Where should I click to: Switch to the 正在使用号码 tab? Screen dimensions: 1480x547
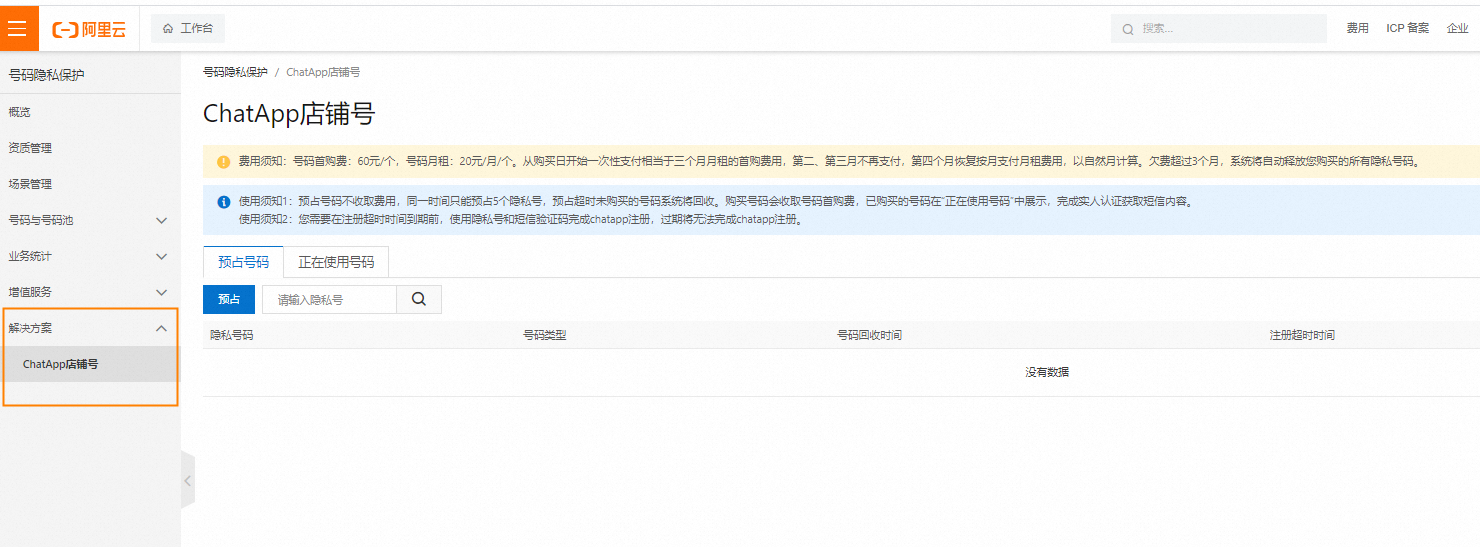[336, 262]
